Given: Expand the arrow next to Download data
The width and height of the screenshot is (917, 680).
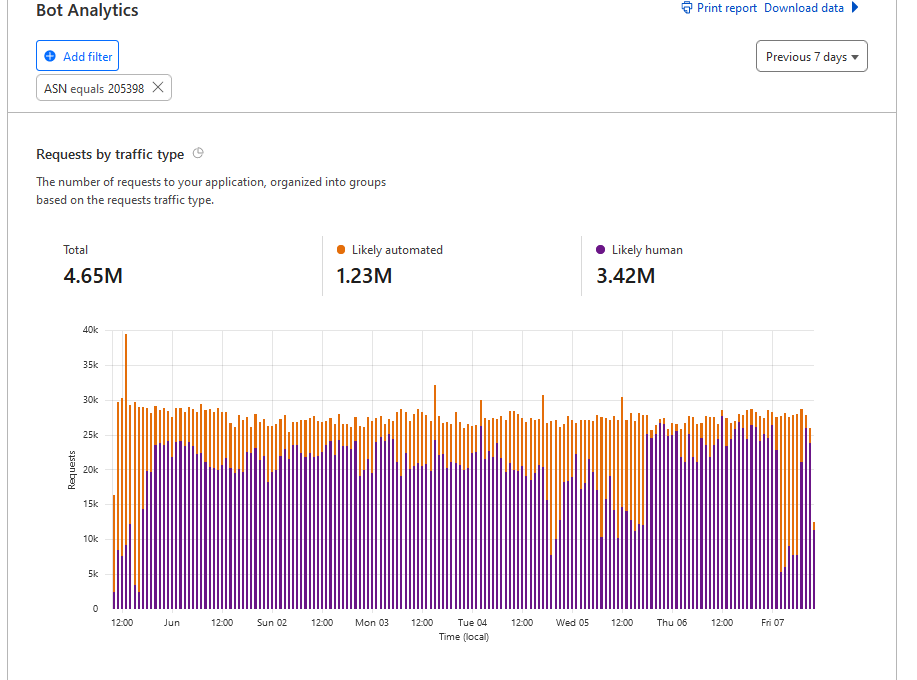Looking at the screenshot, I should click(x=854, y=8).
